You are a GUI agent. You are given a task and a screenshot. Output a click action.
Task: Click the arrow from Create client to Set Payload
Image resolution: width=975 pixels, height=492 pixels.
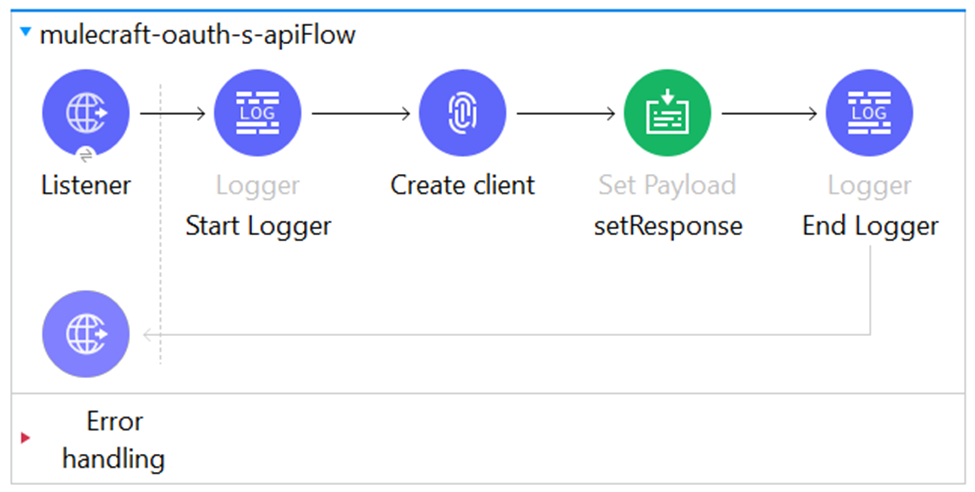(565, 113)
